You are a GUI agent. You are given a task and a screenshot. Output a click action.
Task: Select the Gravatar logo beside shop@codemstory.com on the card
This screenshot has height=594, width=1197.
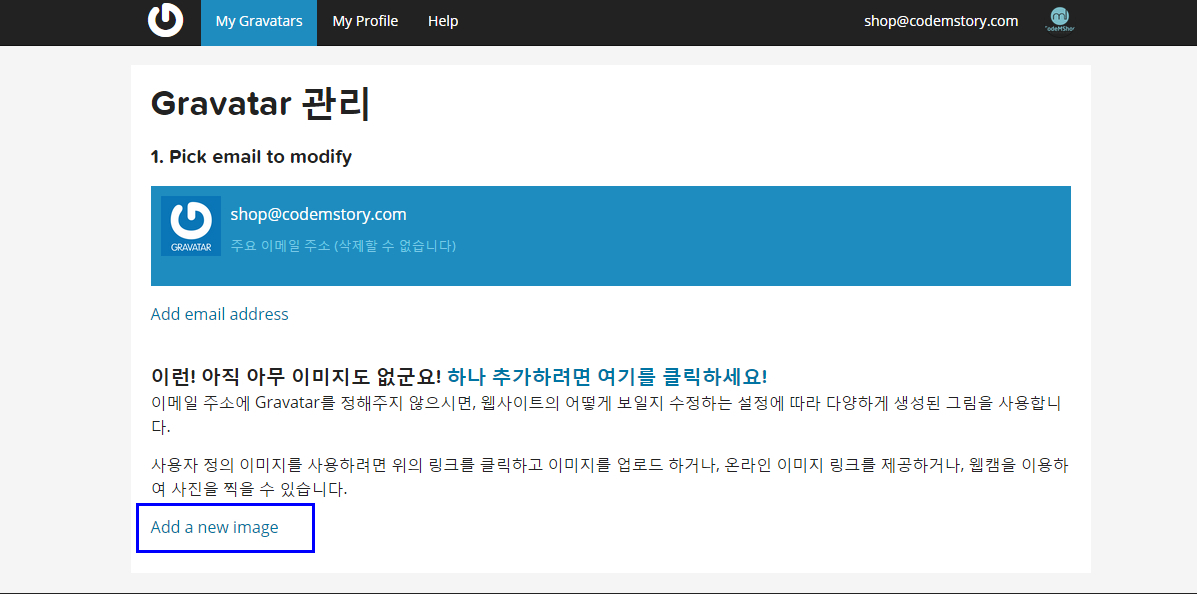[x=190, y=224]
